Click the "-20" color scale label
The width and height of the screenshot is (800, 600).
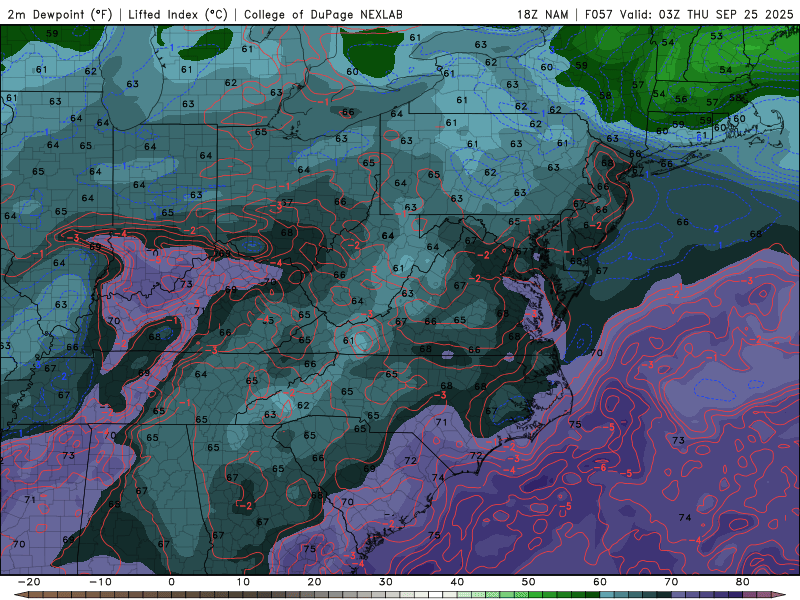29,582
